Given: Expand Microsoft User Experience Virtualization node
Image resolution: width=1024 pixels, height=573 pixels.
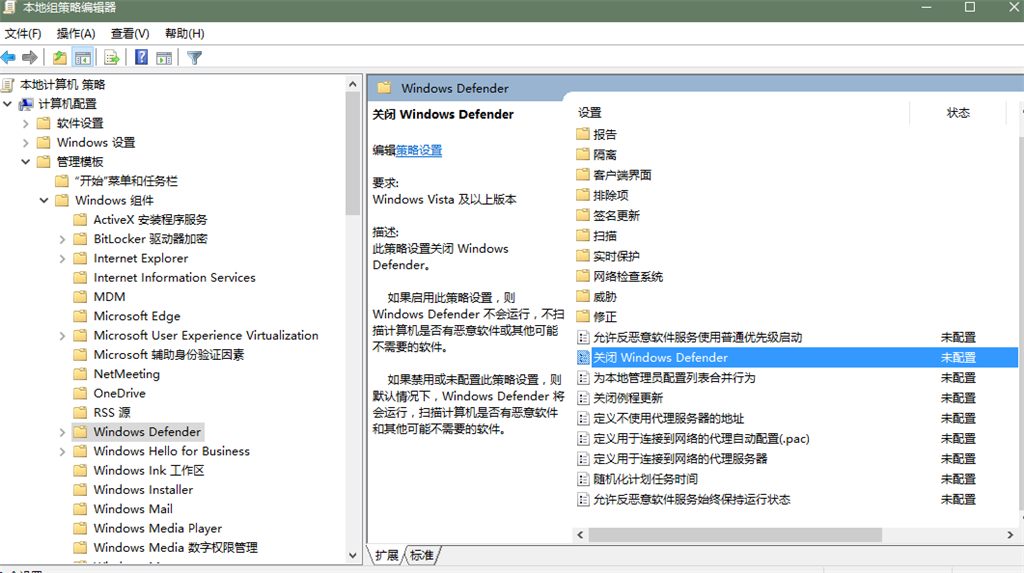Looking at the screenshot, I should click(x=62, y=336).
